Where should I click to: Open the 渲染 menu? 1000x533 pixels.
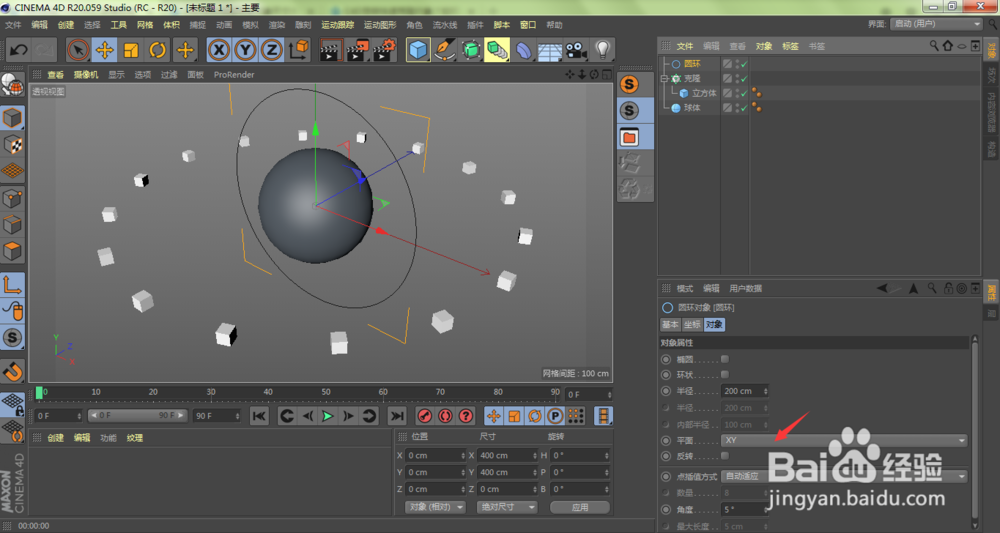pos(277,25)
